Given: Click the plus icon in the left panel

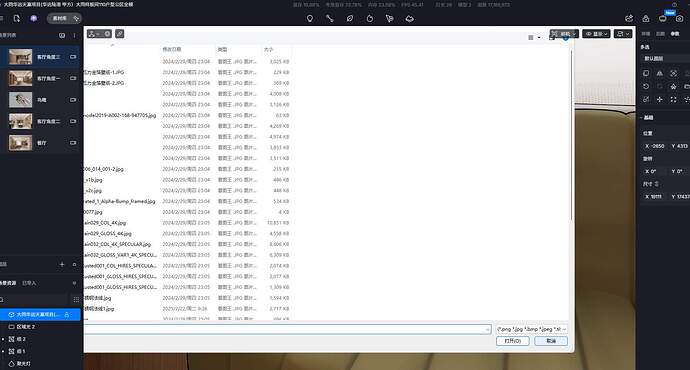Looking at the screenshot, I should (62, 264).
